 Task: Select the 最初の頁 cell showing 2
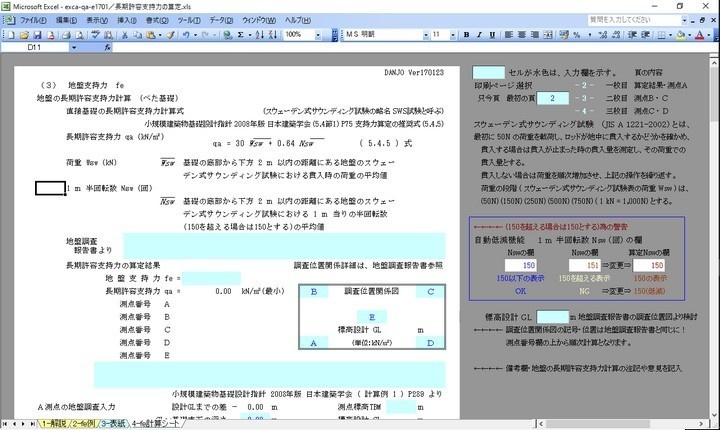click(552, 98)
